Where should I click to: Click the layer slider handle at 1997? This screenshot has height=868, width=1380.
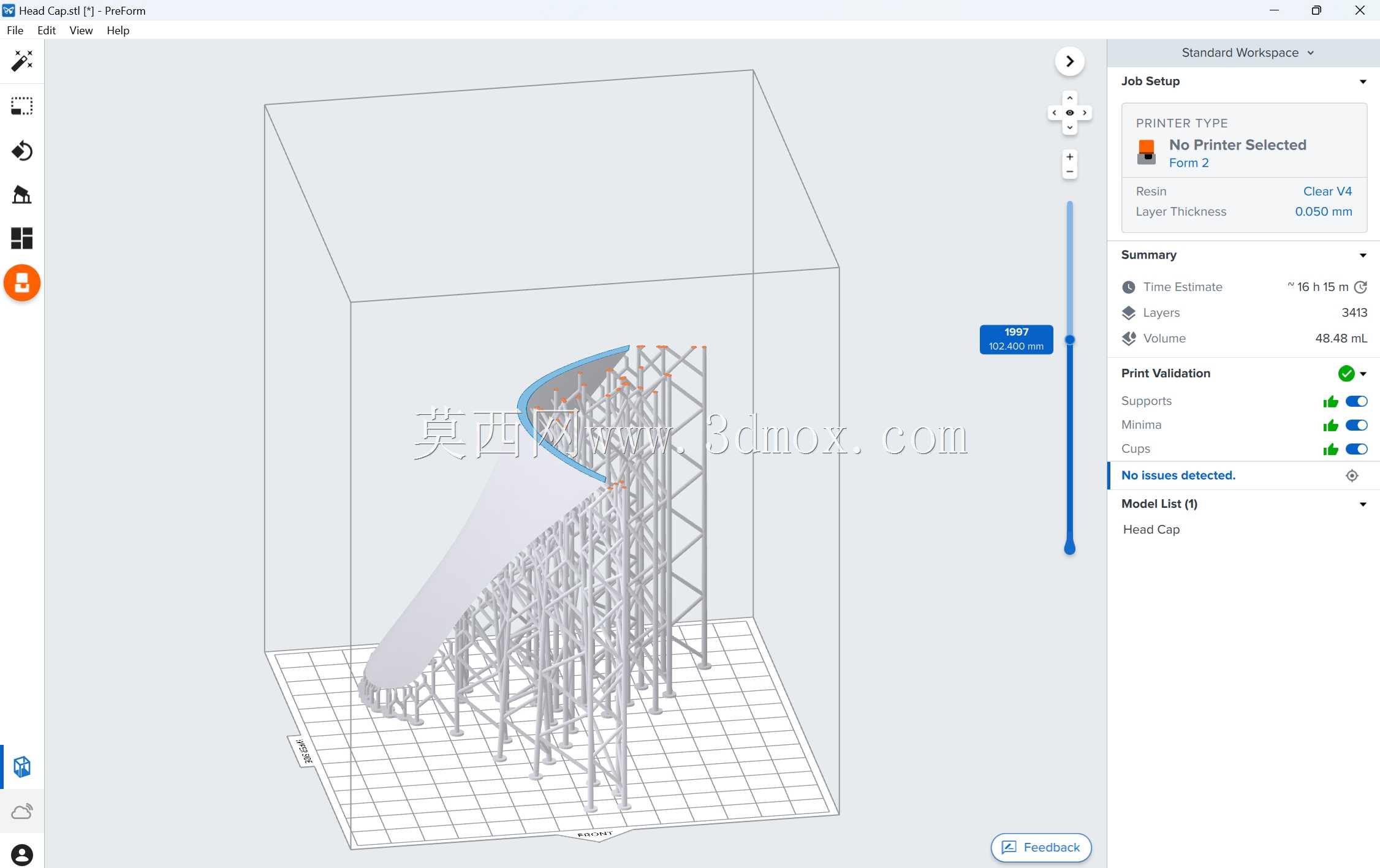pyautogui.click(x=1070, y=340)
